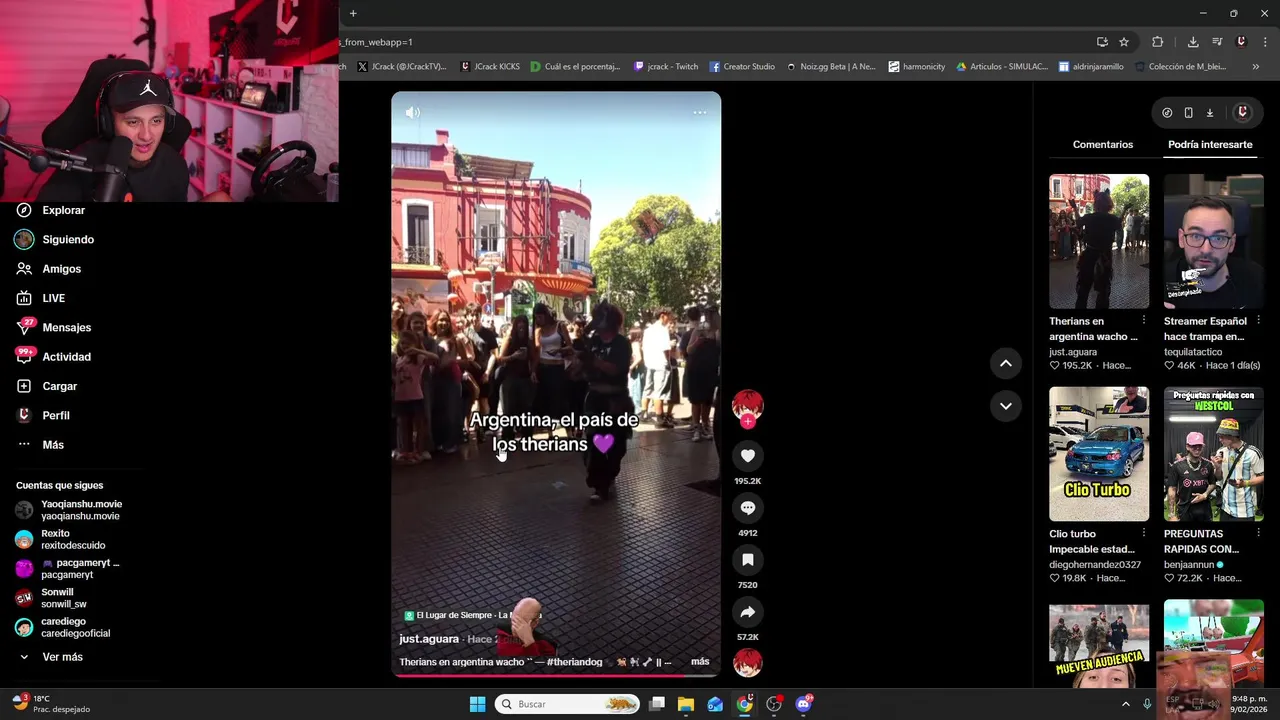This screenshot has width=1280, height=720.
Task: Share the video using the arrow icon
Action: pos(747,612)
